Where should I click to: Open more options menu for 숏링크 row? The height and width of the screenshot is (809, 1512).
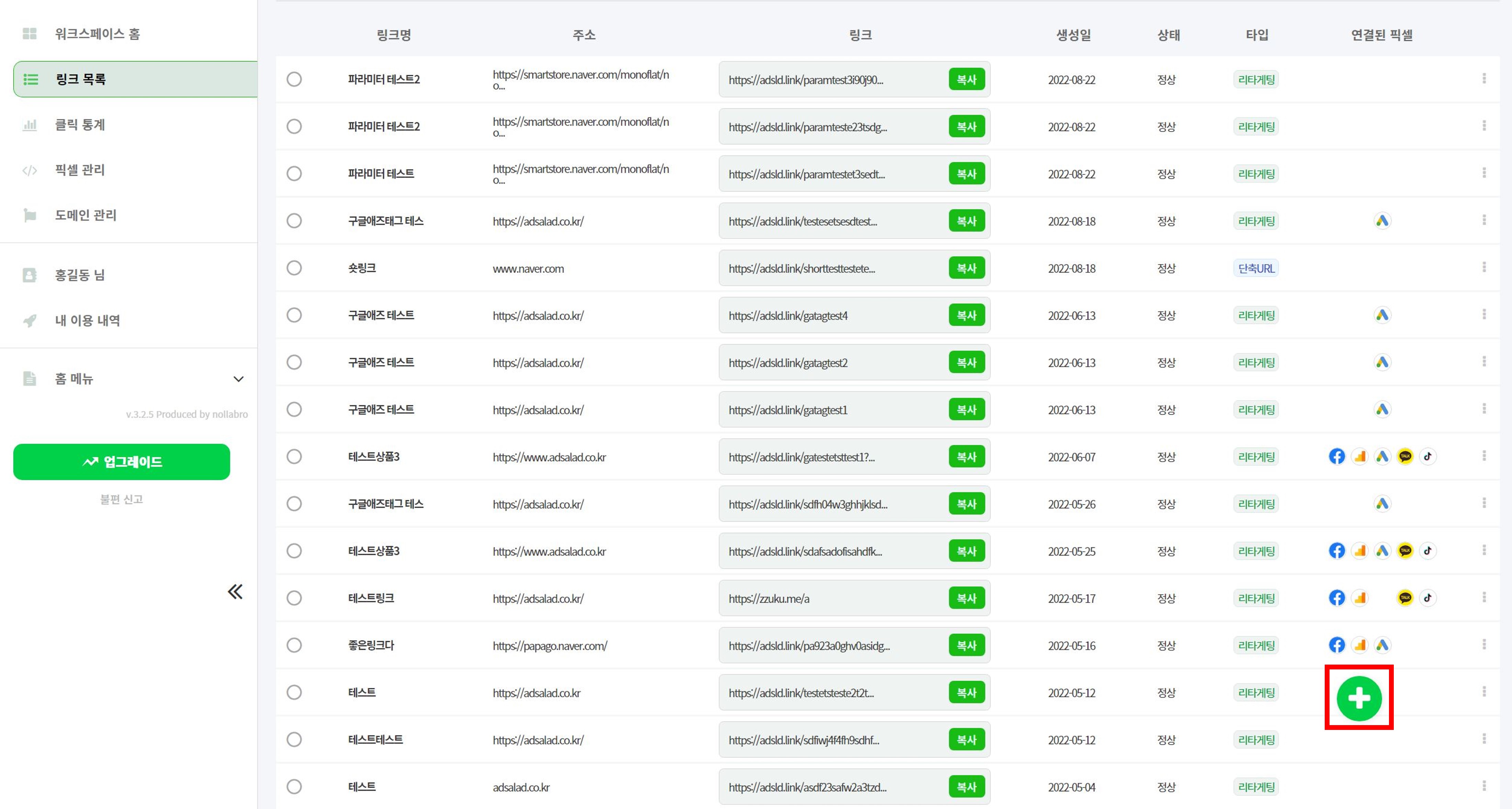coord(1484,267)
